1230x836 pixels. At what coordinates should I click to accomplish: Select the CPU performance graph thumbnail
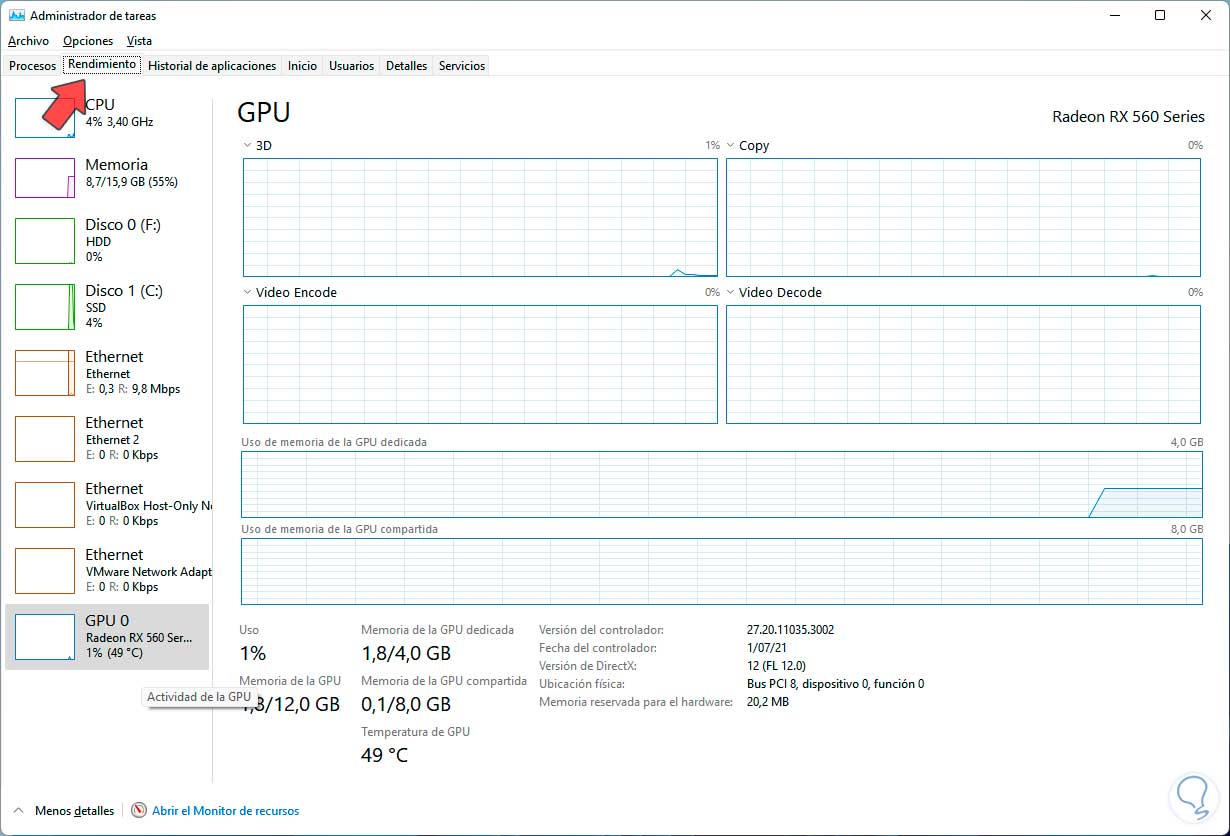coord(45,118)
